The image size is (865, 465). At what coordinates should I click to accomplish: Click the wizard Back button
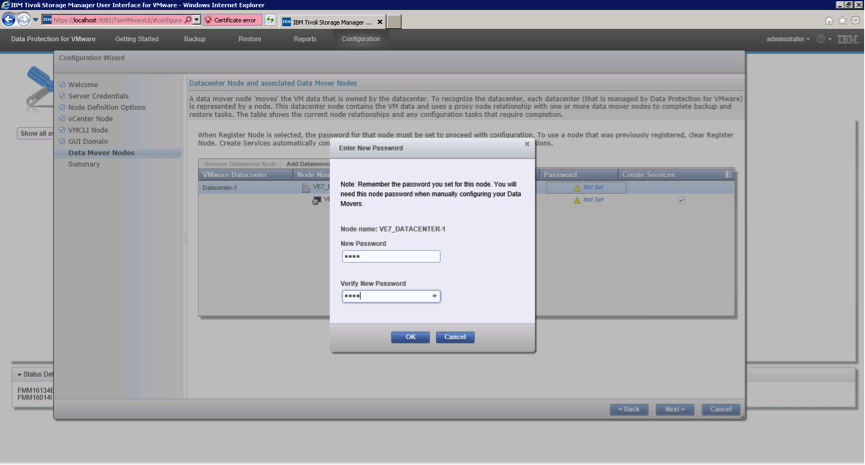629,409
